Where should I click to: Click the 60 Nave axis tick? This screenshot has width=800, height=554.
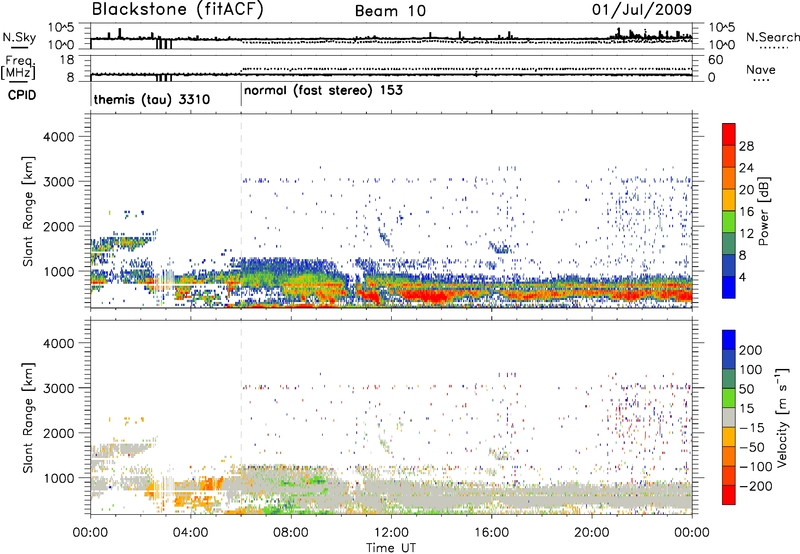[716, 60]
